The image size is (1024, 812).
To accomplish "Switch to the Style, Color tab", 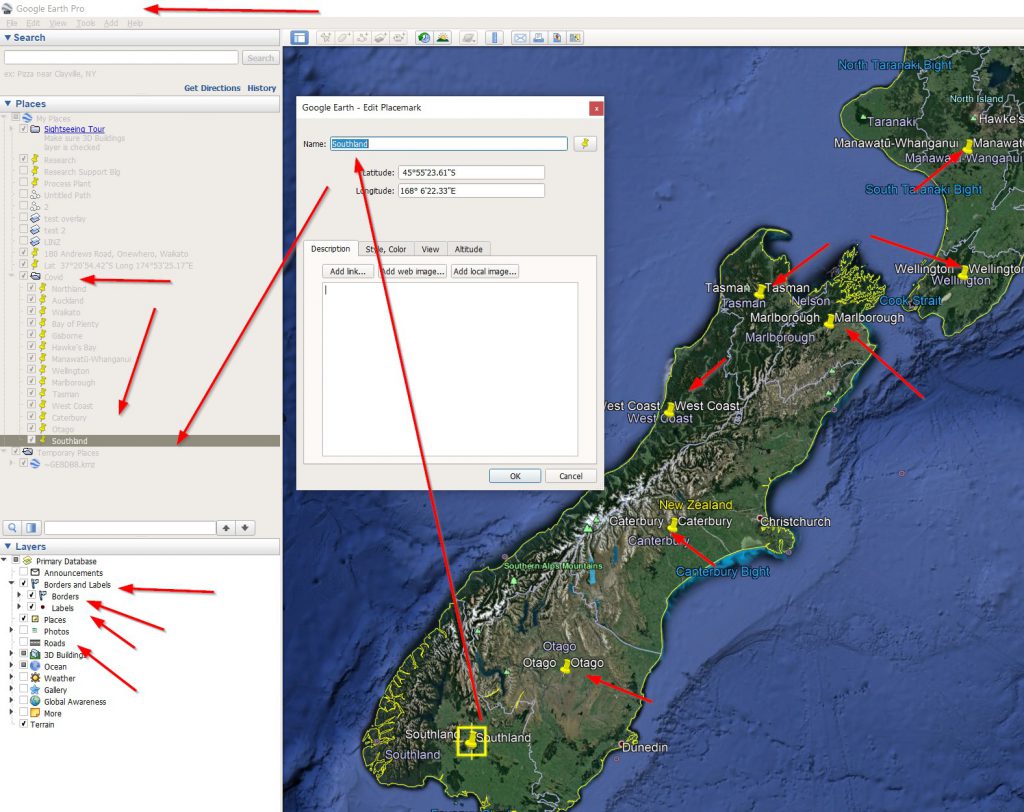I will (x=385, y=249).
